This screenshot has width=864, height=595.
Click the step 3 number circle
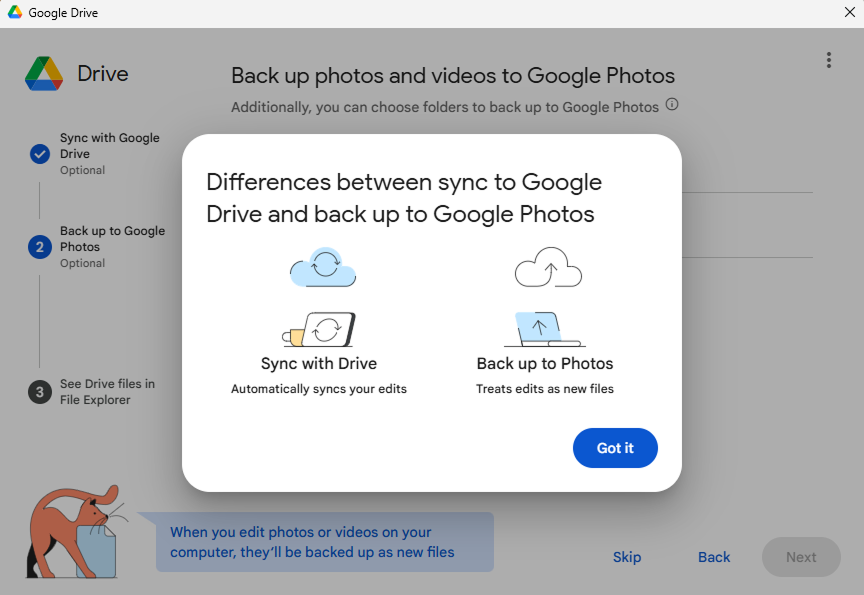[40, 392]
